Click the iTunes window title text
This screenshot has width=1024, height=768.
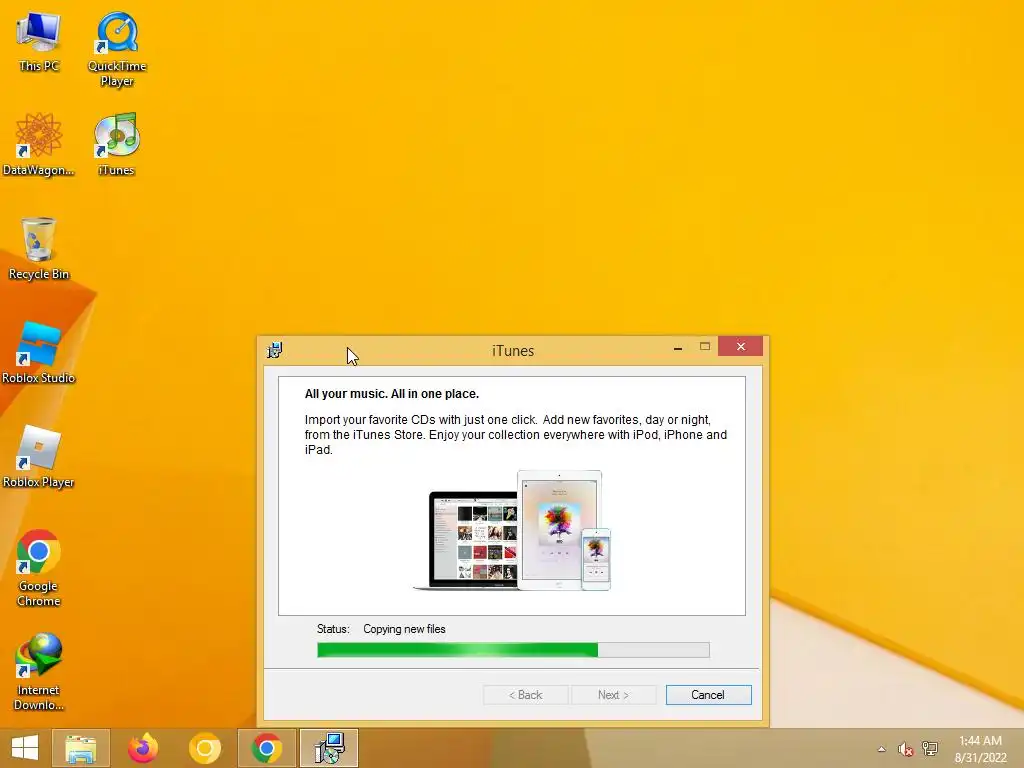[x=513, y=351]
